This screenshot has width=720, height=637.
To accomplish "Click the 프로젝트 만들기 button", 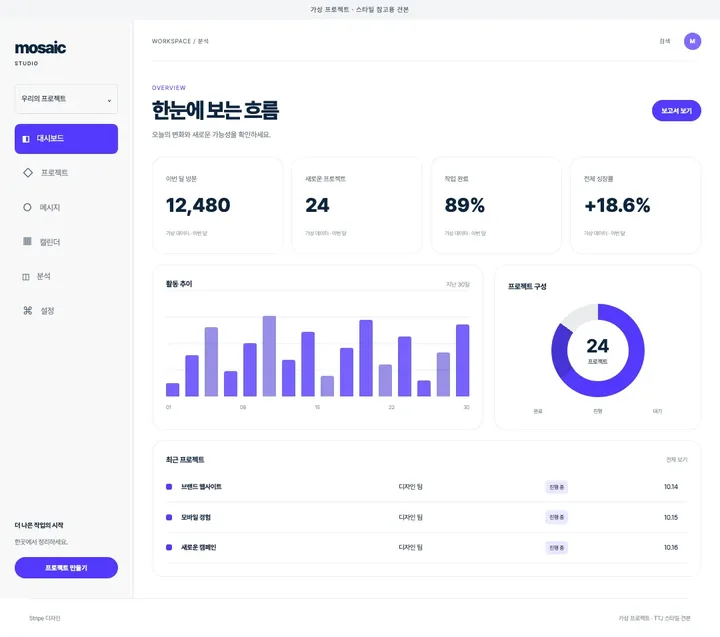I will [x=66, y=568].
